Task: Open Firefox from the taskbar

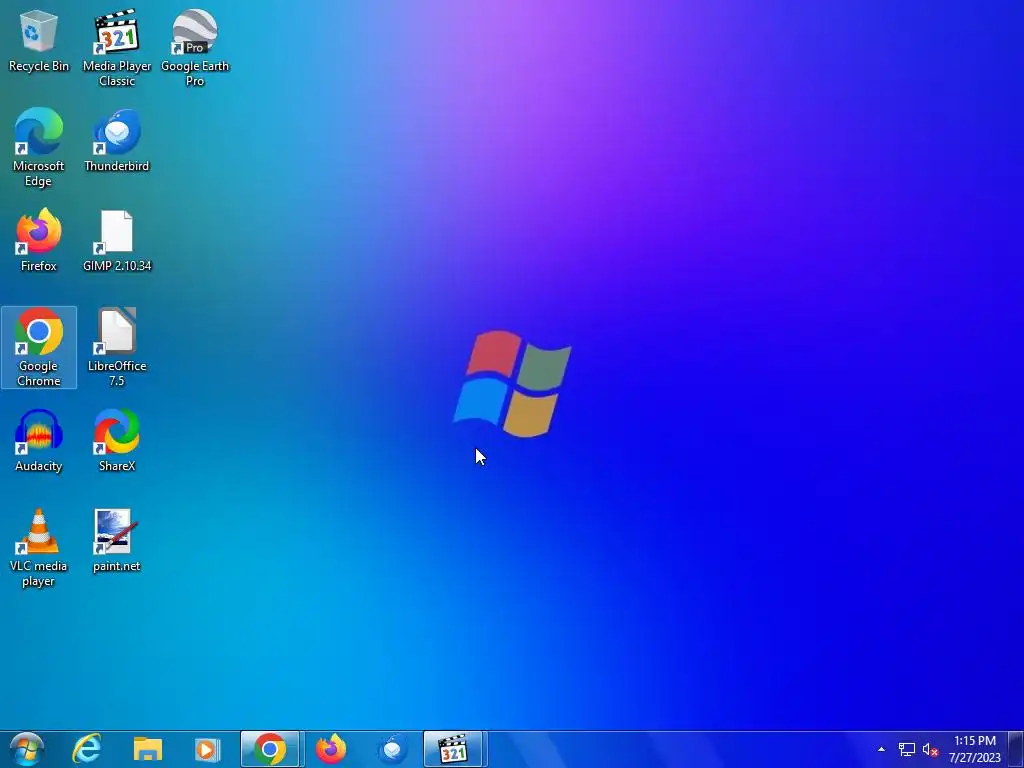Action: tap(331, 749)
